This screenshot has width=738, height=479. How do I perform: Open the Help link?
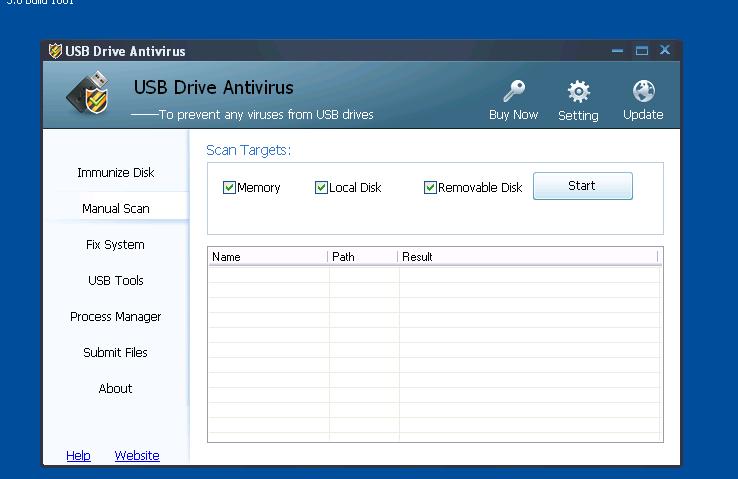tap(78, 455)
